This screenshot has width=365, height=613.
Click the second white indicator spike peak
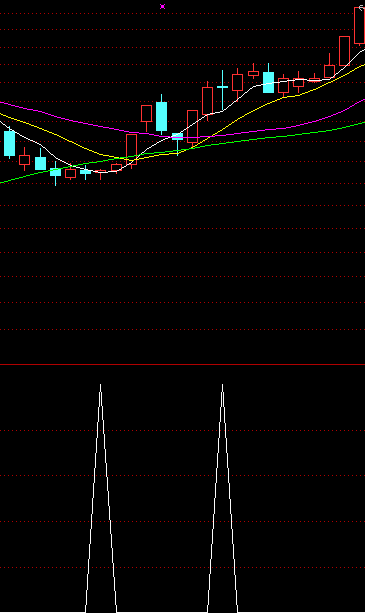click(x=222, y=386)
